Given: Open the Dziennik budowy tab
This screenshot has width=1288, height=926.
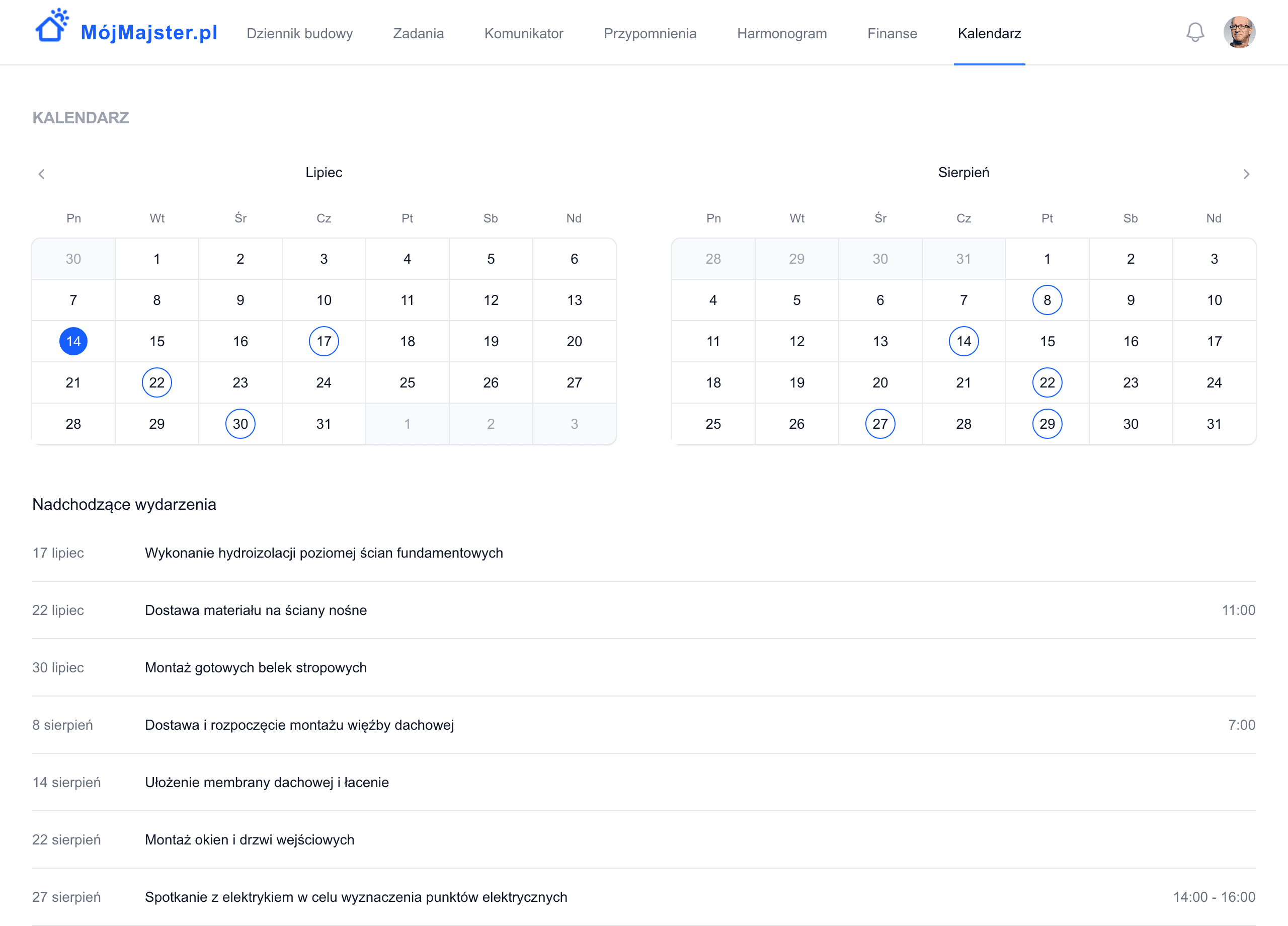Looking at the screenshot, I should (x=299, y=34).
